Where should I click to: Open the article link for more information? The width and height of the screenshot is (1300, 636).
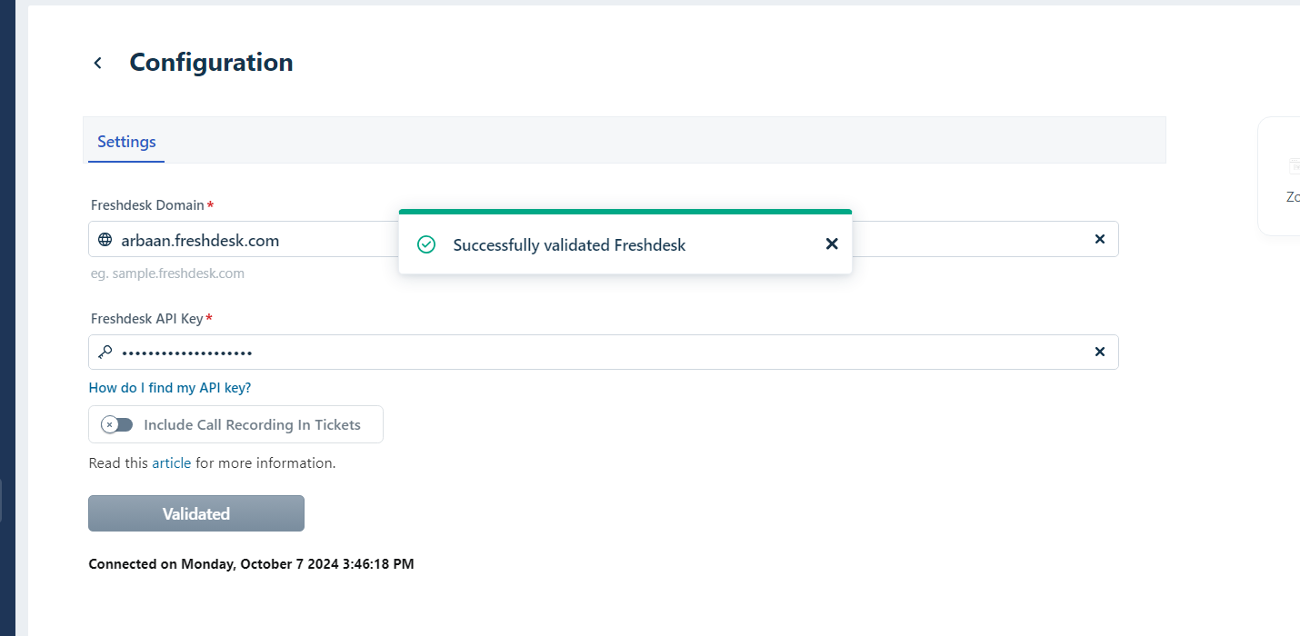tap(171, 463)
